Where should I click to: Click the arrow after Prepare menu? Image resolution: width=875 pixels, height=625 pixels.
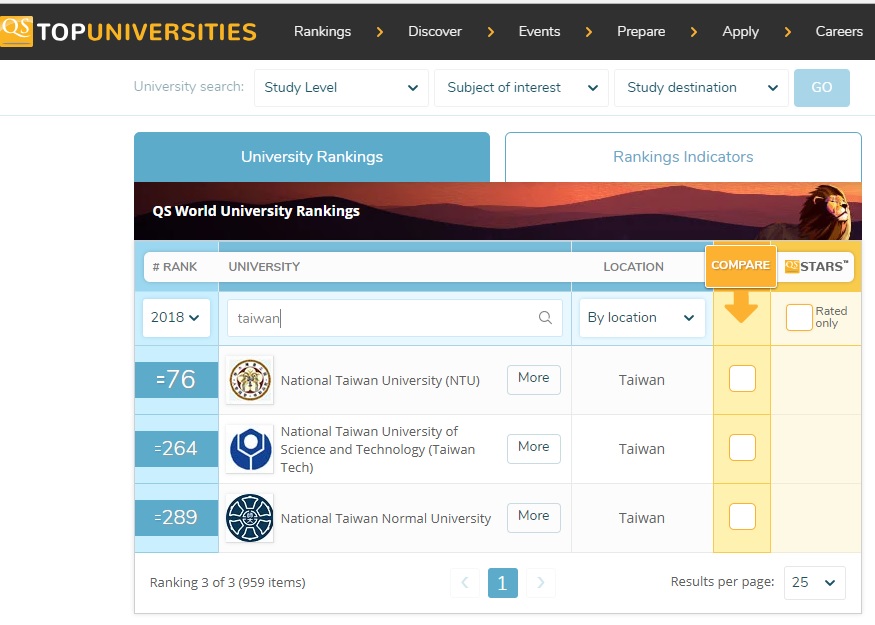pyautogui.click(x=694, y=32)
